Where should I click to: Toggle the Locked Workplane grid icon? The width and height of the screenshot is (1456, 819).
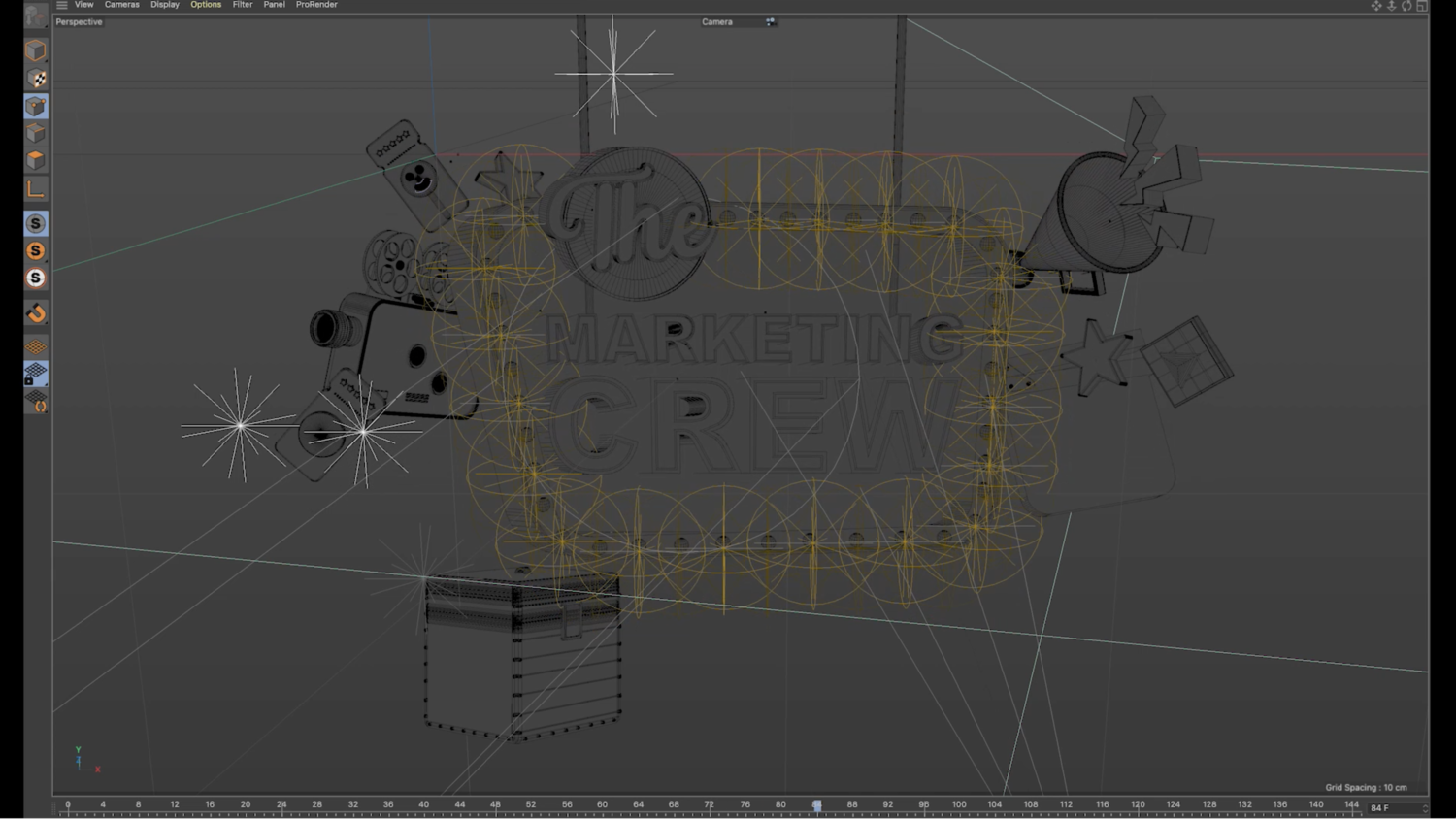(x=36, y=373)
